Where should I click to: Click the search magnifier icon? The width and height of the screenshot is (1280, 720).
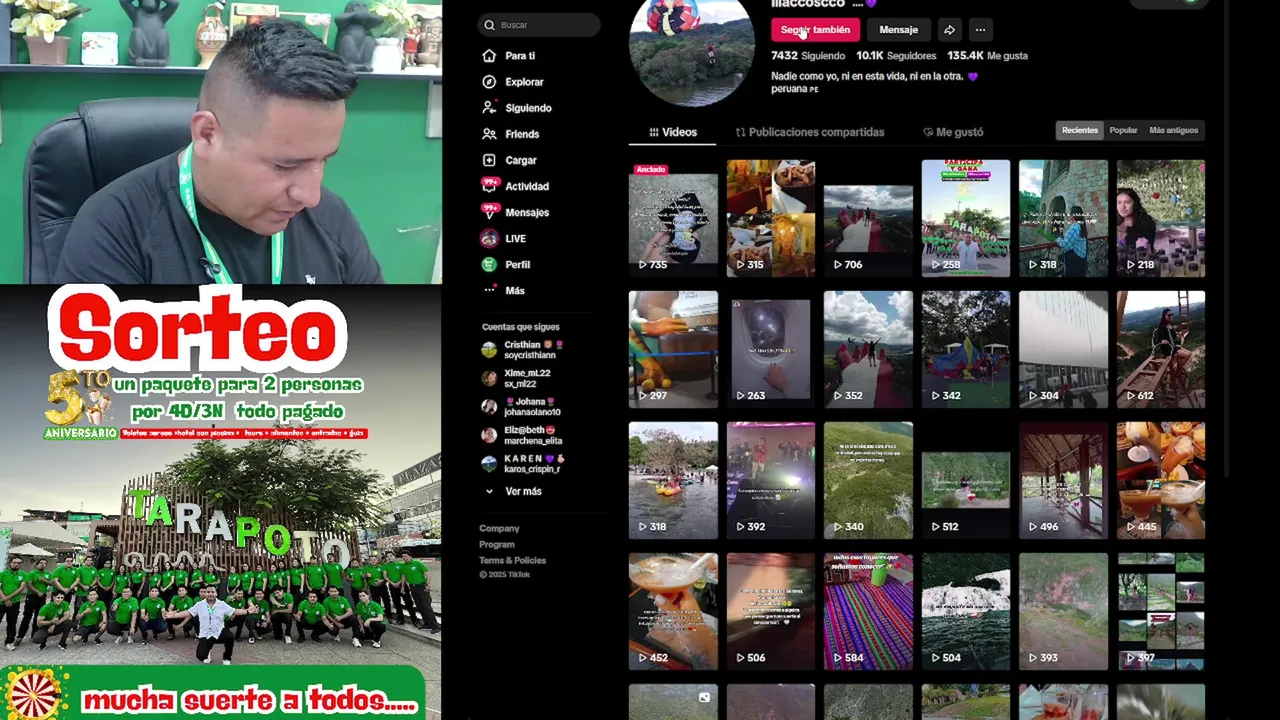pos(489,25)
